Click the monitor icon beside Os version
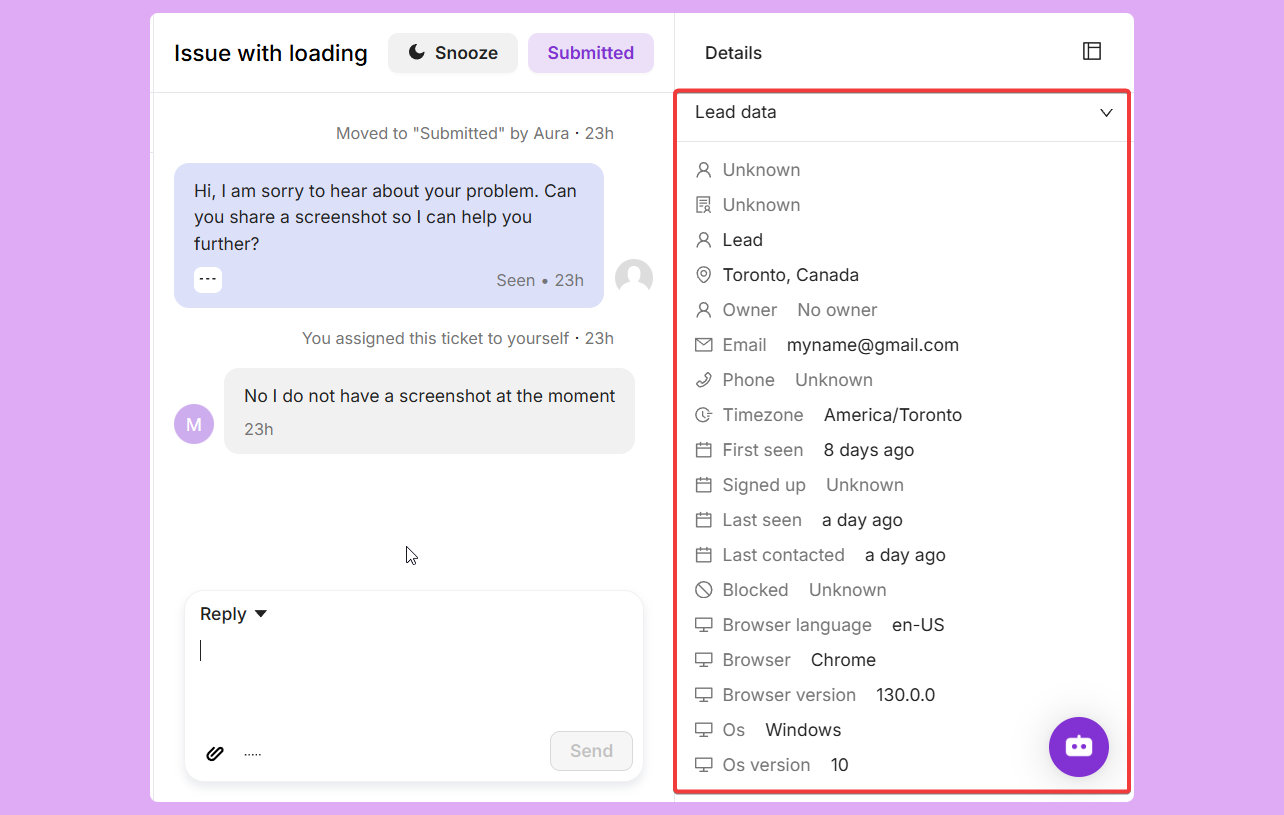 coord(704,765)
